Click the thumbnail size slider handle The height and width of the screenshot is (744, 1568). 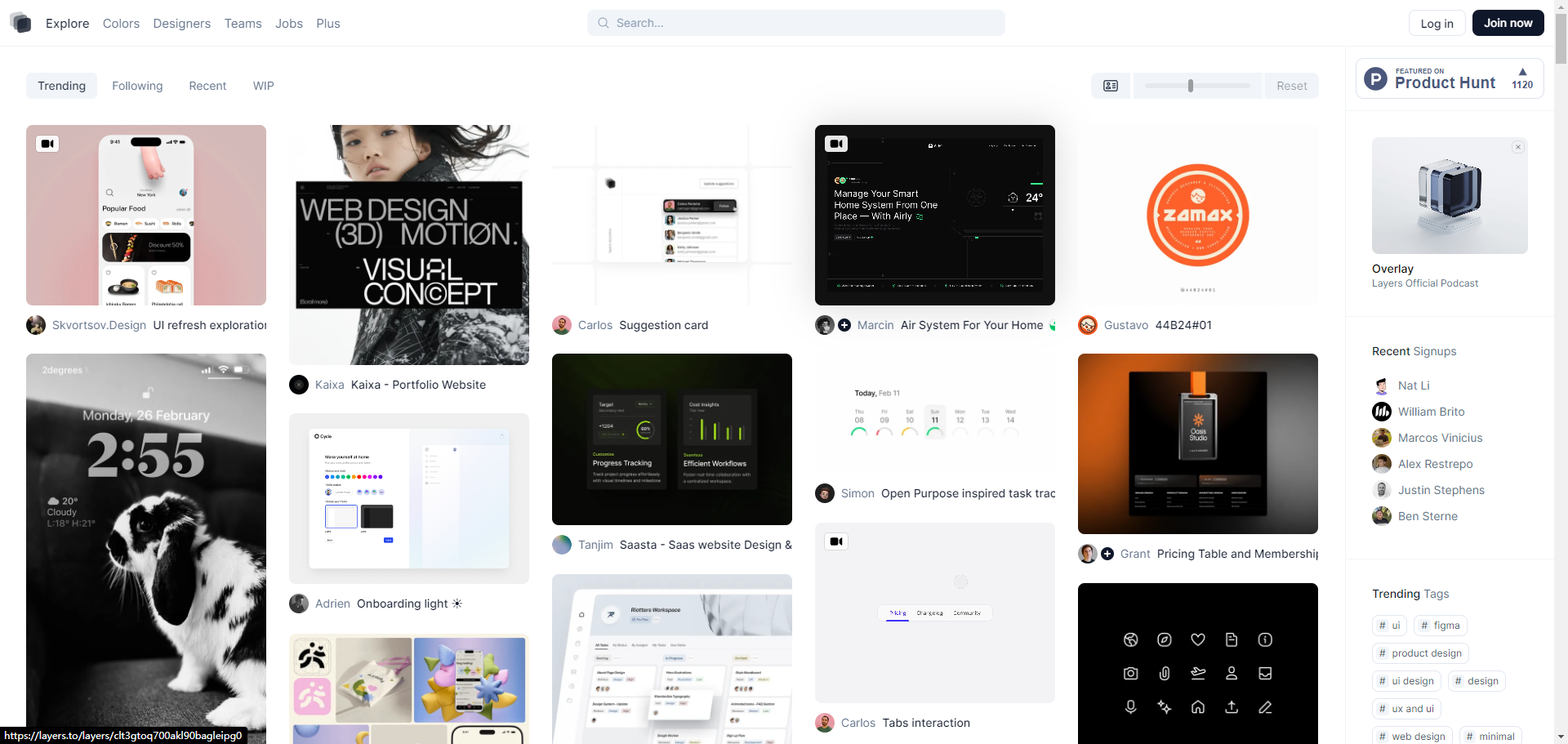[x=1191, y=86]
